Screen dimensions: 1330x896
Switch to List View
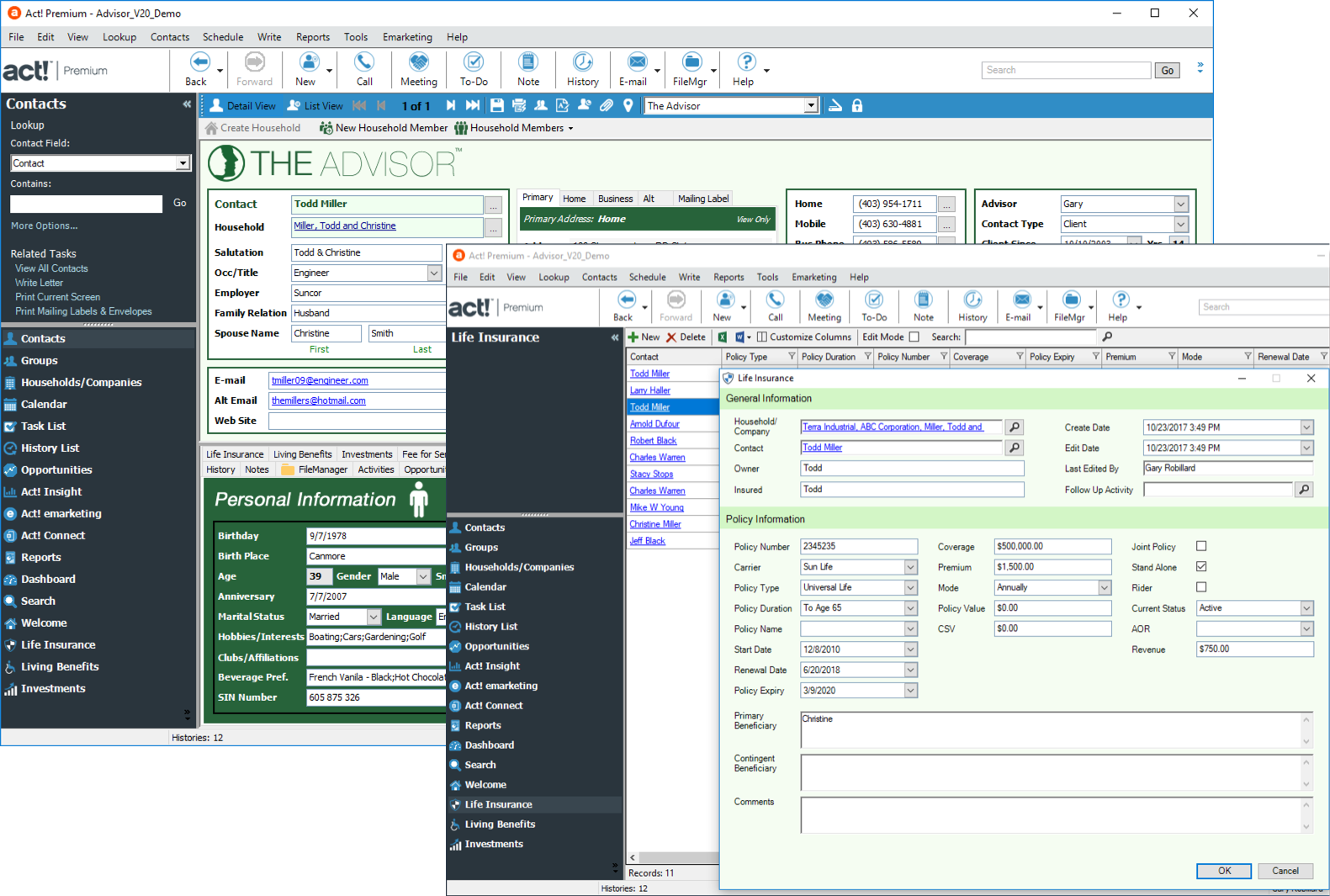click(x=315, y=106)
